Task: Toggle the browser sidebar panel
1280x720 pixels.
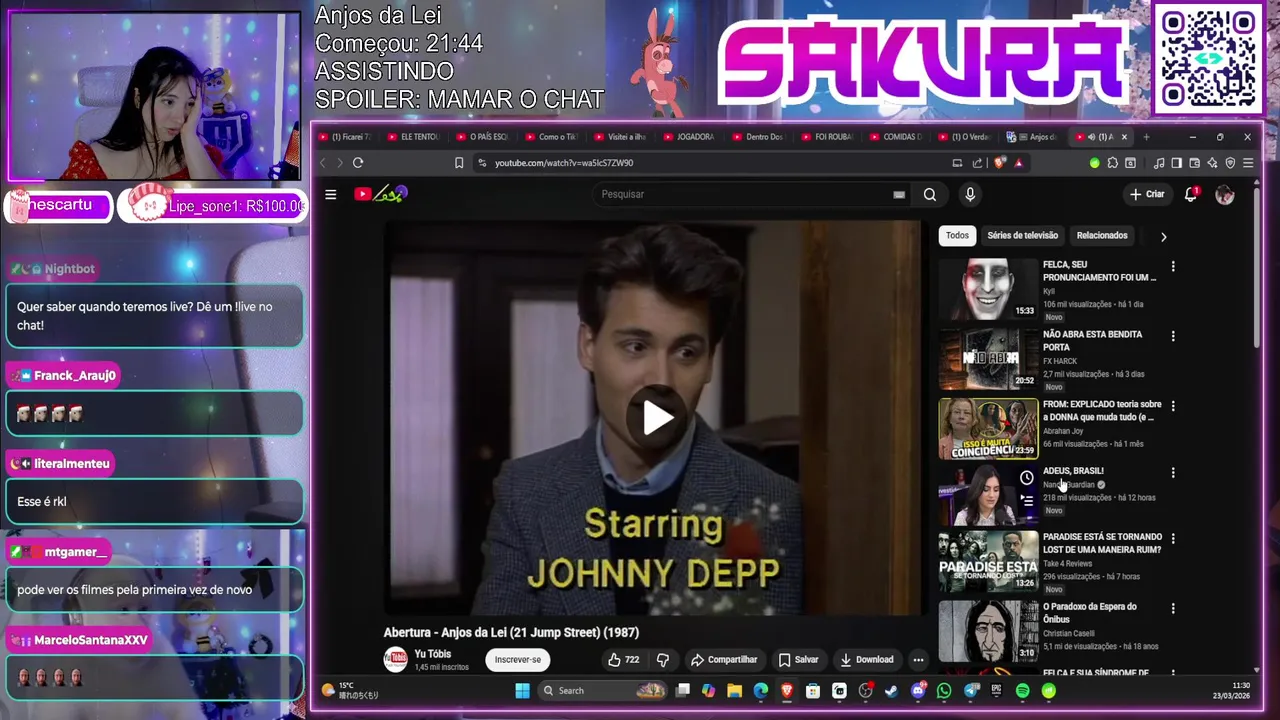Action: click(1176, 163)
